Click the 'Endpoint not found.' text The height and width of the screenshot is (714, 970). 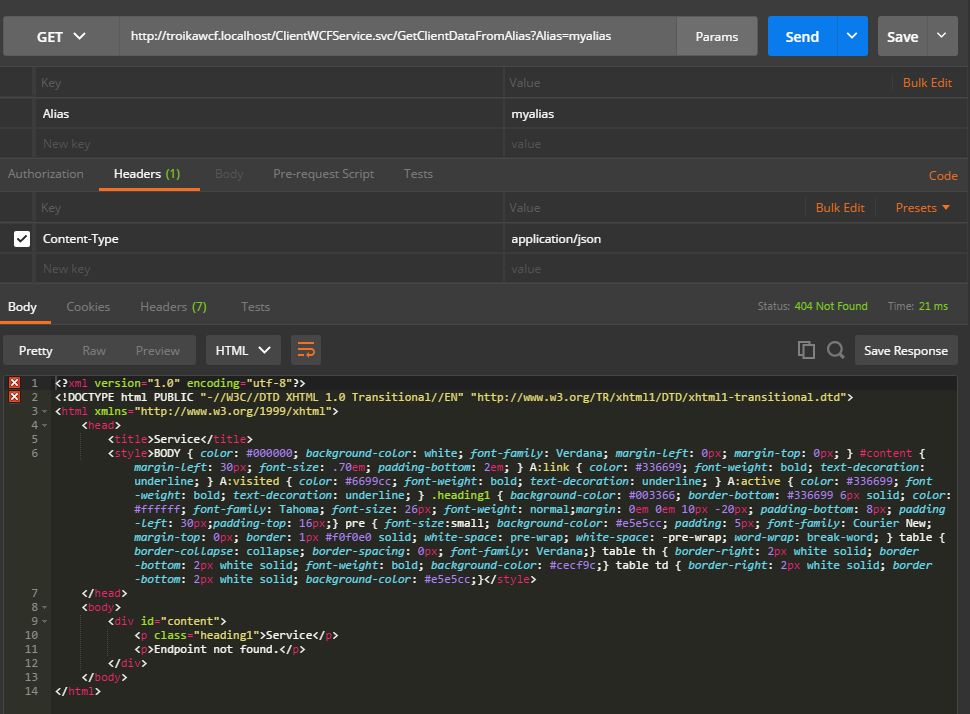[216, 649]
